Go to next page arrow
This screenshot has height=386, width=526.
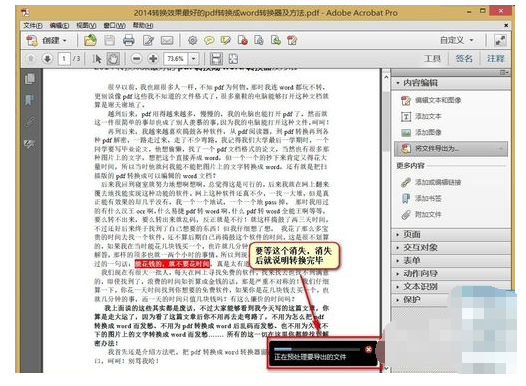pos(47,59)
